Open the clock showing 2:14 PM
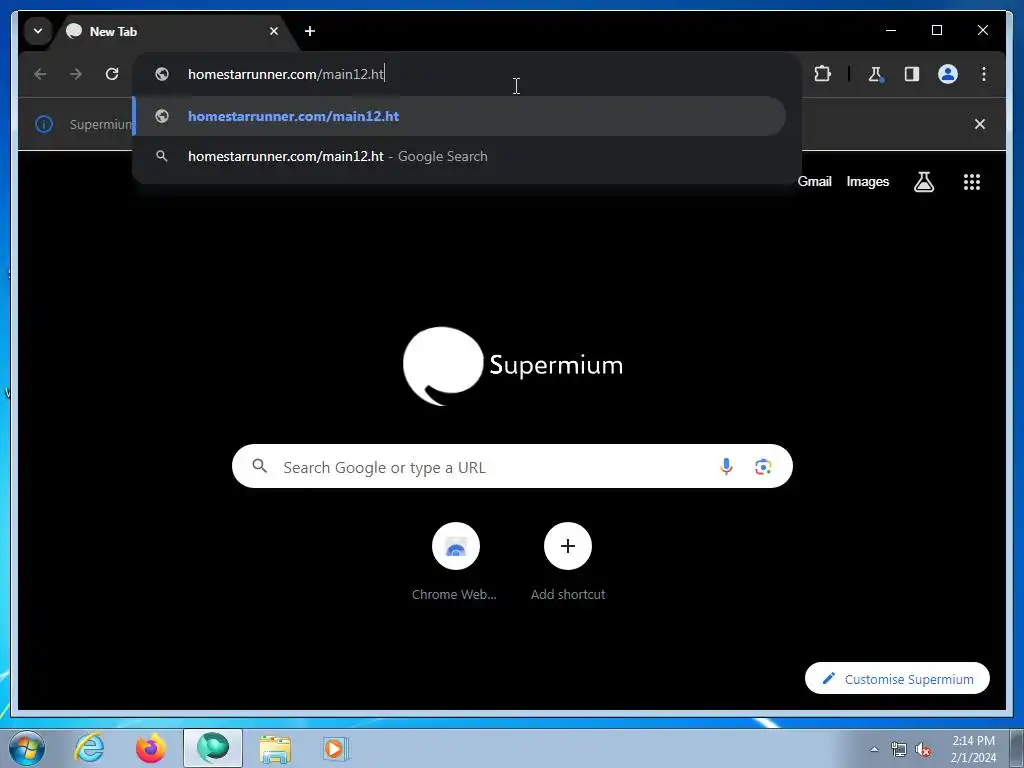 (x=973, y=748)
